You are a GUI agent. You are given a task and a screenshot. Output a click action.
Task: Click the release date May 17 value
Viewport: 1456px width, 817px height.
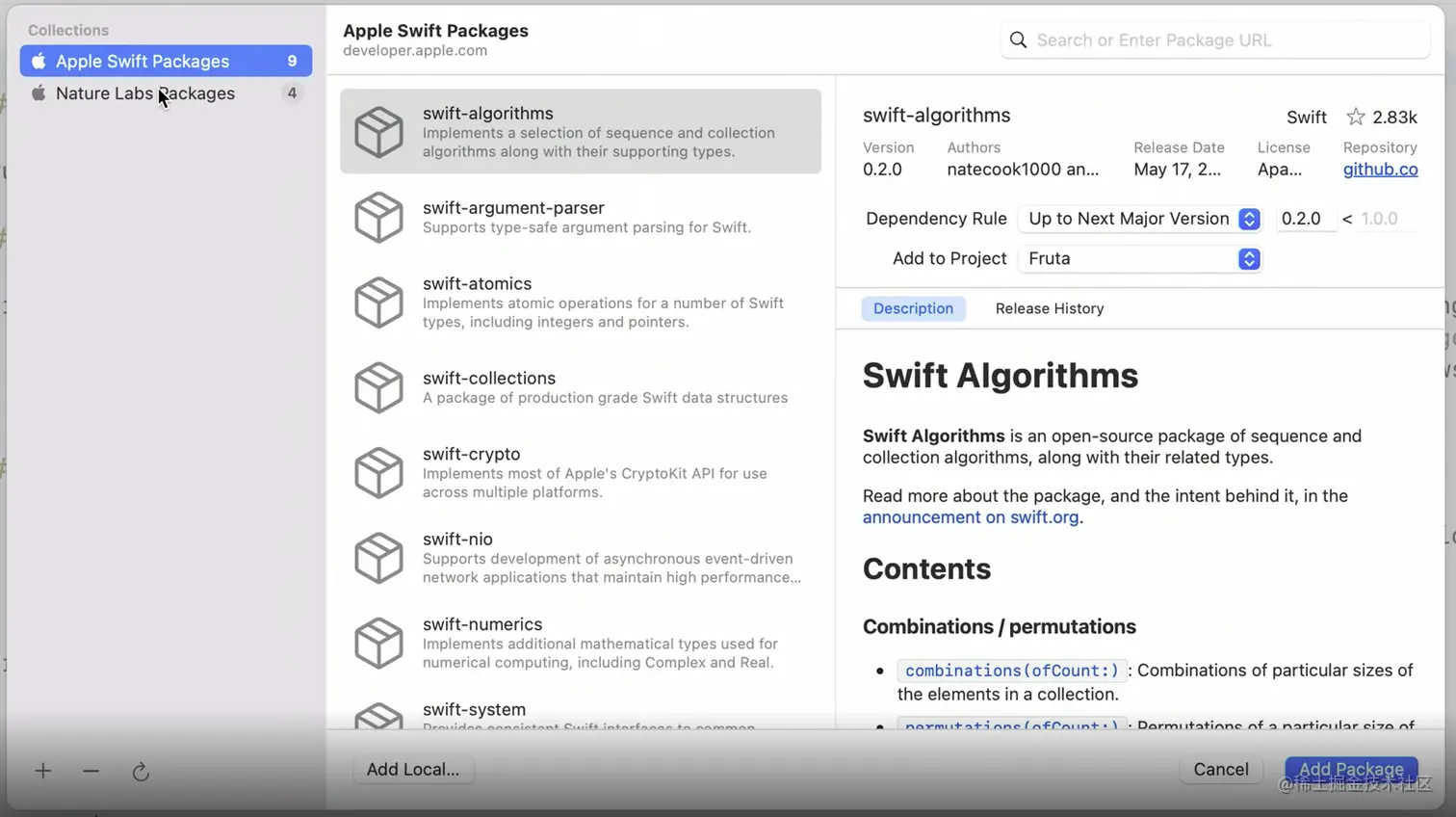click(x=1177, y=170)
